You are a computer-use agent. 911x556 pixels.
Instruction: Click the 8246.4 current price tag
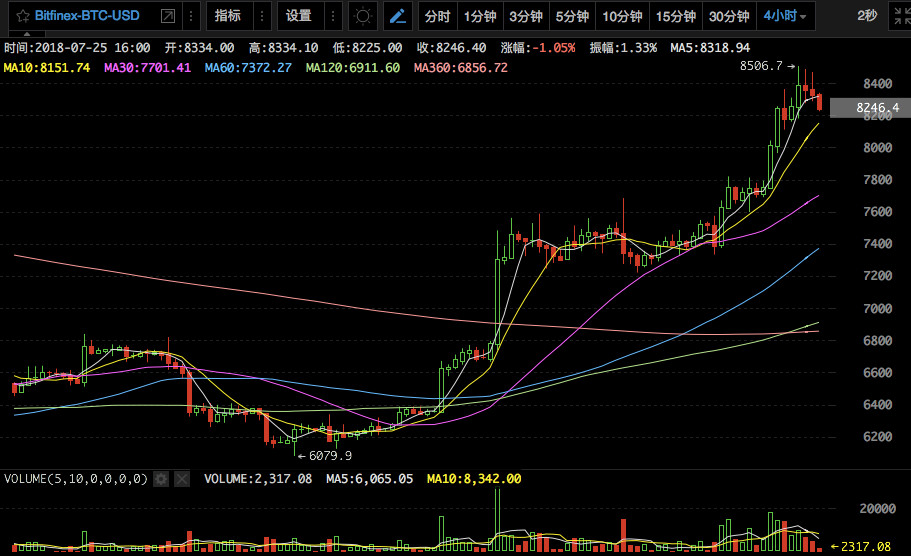(x=870, y=107)
